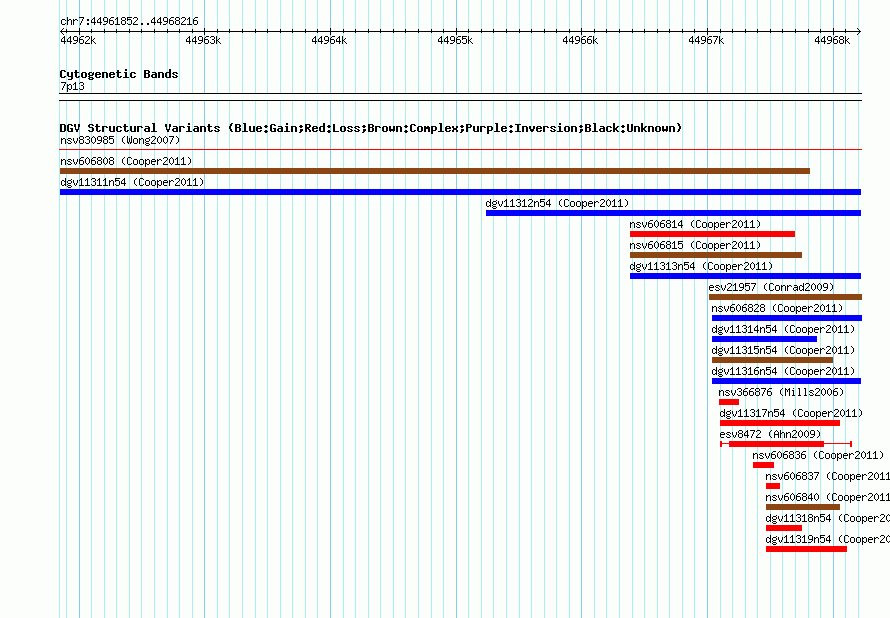Click the 44964k ruler tick label
This screenshot has width=890, height=618.
329,40
